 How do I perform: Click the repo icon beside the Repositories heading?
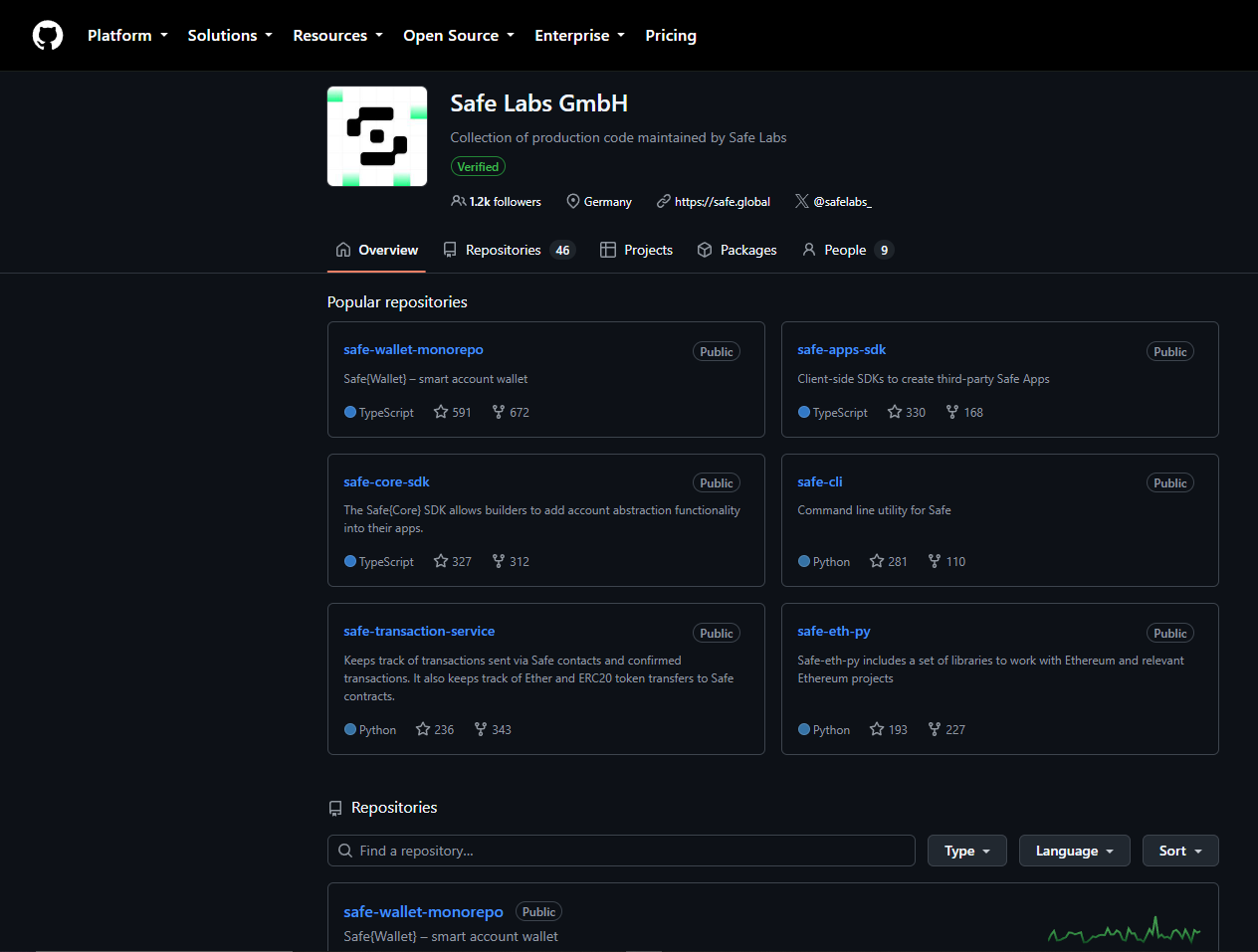(335, 808)
